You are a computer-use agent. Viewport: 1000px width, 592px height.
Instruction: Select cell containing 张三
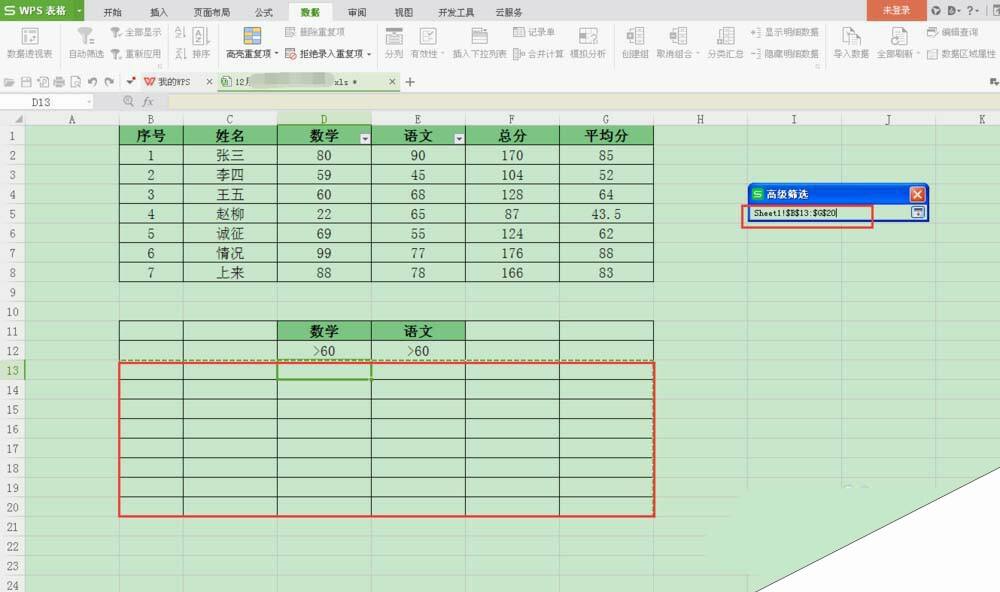point(230,155)
